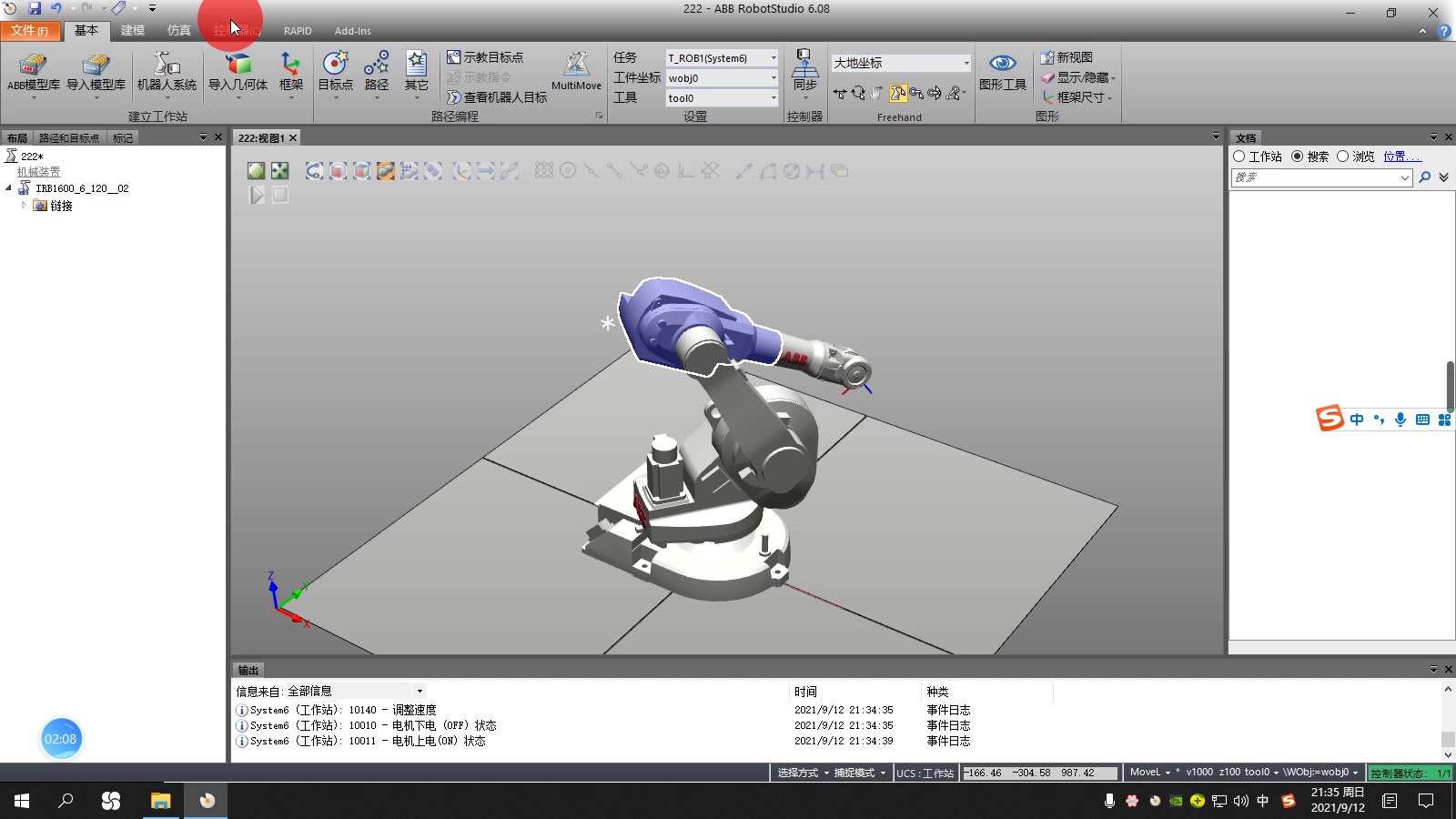Open the 框架尺寸 dropdown

click(x=1077, y=97)
